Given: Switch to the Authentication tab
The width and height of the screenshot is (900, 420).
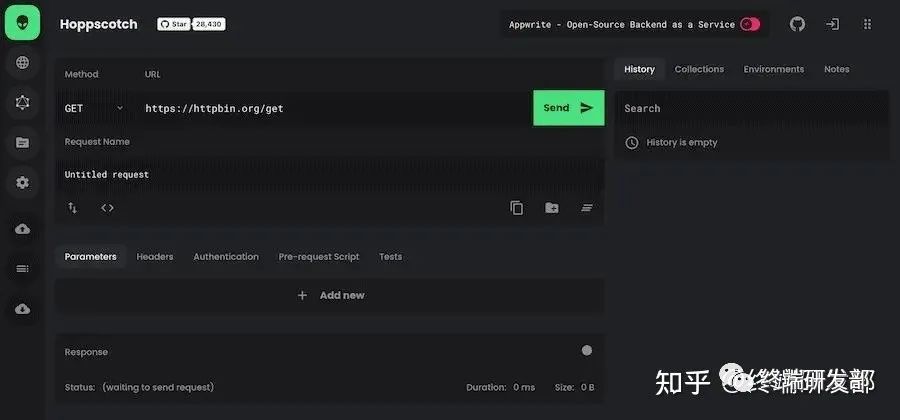Looking at the screenshot, I should (x=226, y=256).
